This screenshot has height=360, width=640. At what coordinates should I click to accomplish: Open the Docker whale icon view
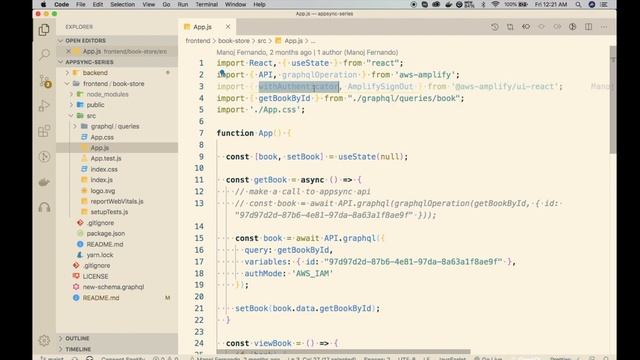click(x=44, y=182)
